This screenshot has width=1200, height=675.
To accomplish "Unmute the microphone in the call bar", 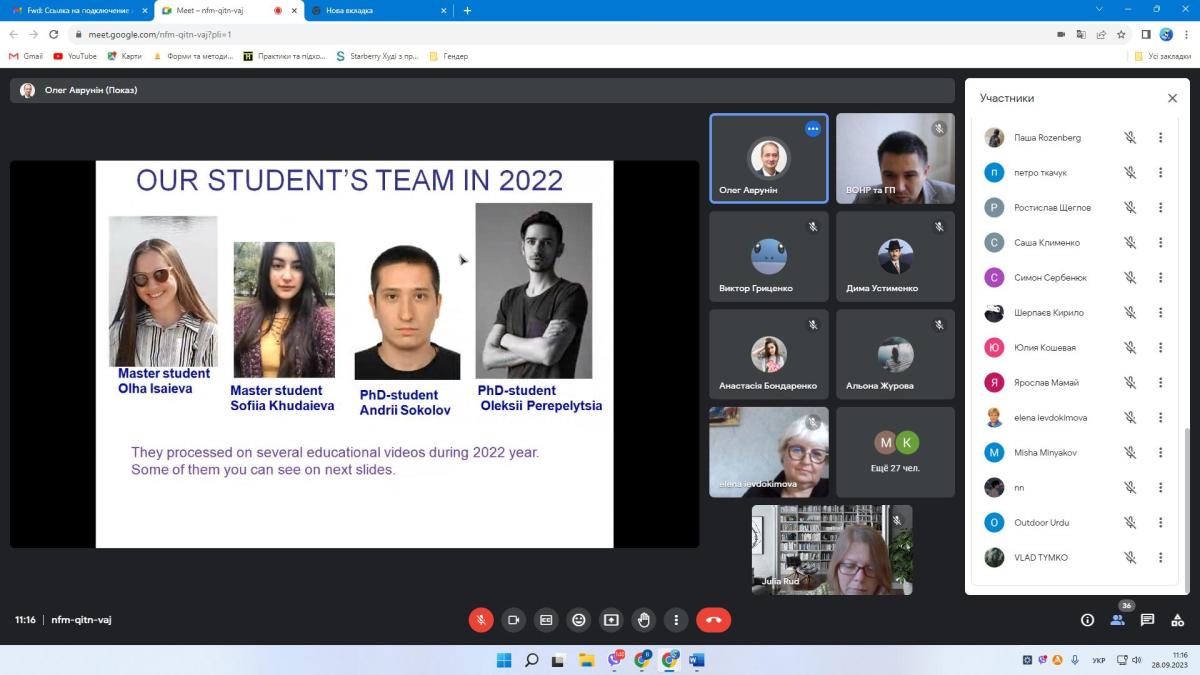I will click(x=481, y=620).
